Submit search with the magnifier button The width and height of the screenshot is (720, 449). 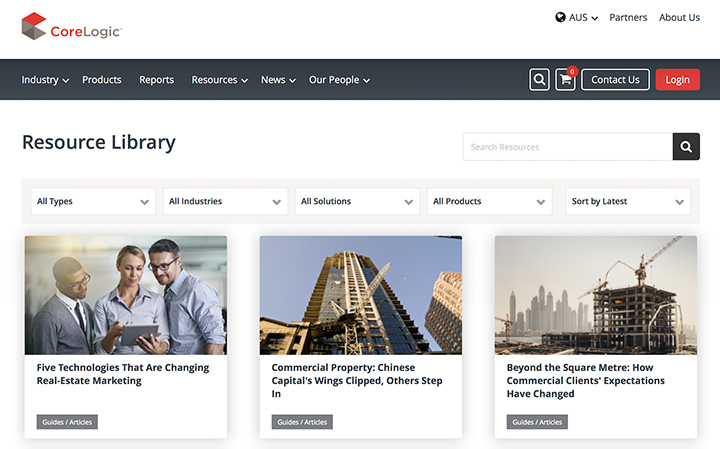686,147
